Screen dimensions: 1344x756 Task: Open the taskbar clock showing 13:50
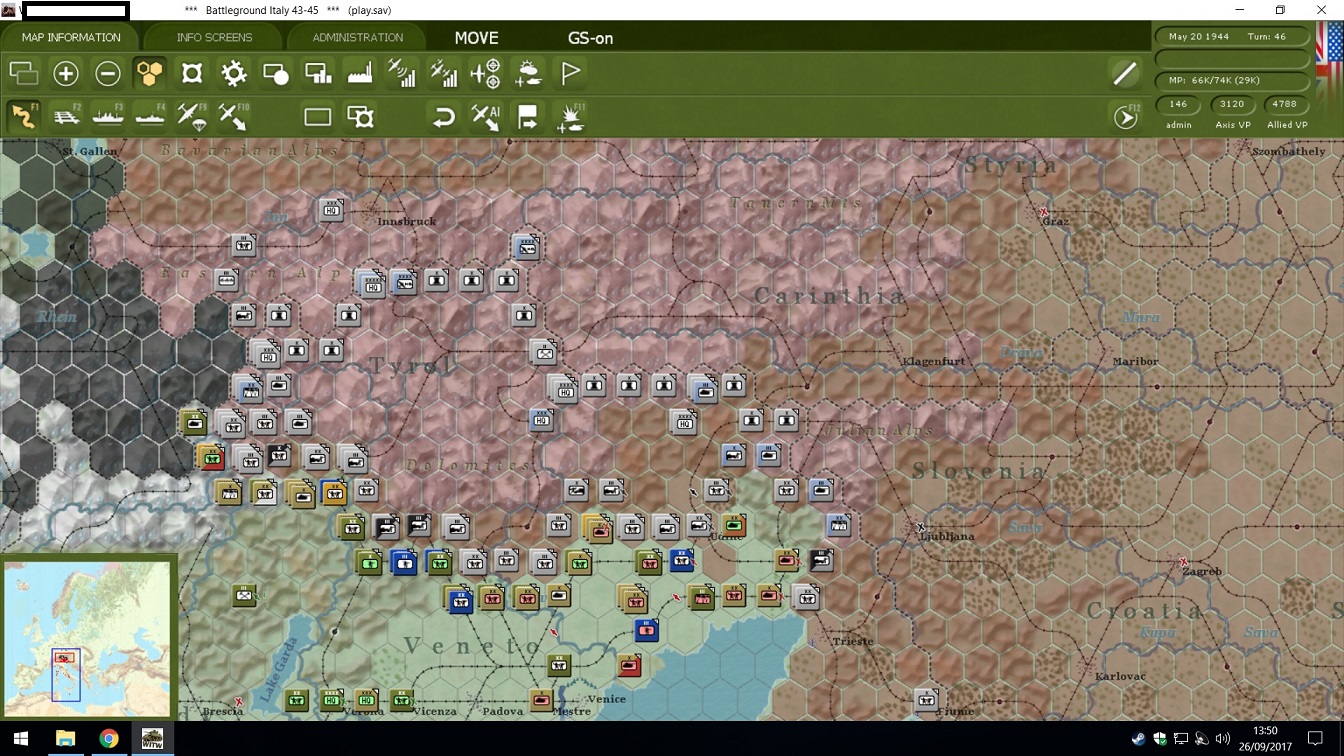tap(1265, 739)
